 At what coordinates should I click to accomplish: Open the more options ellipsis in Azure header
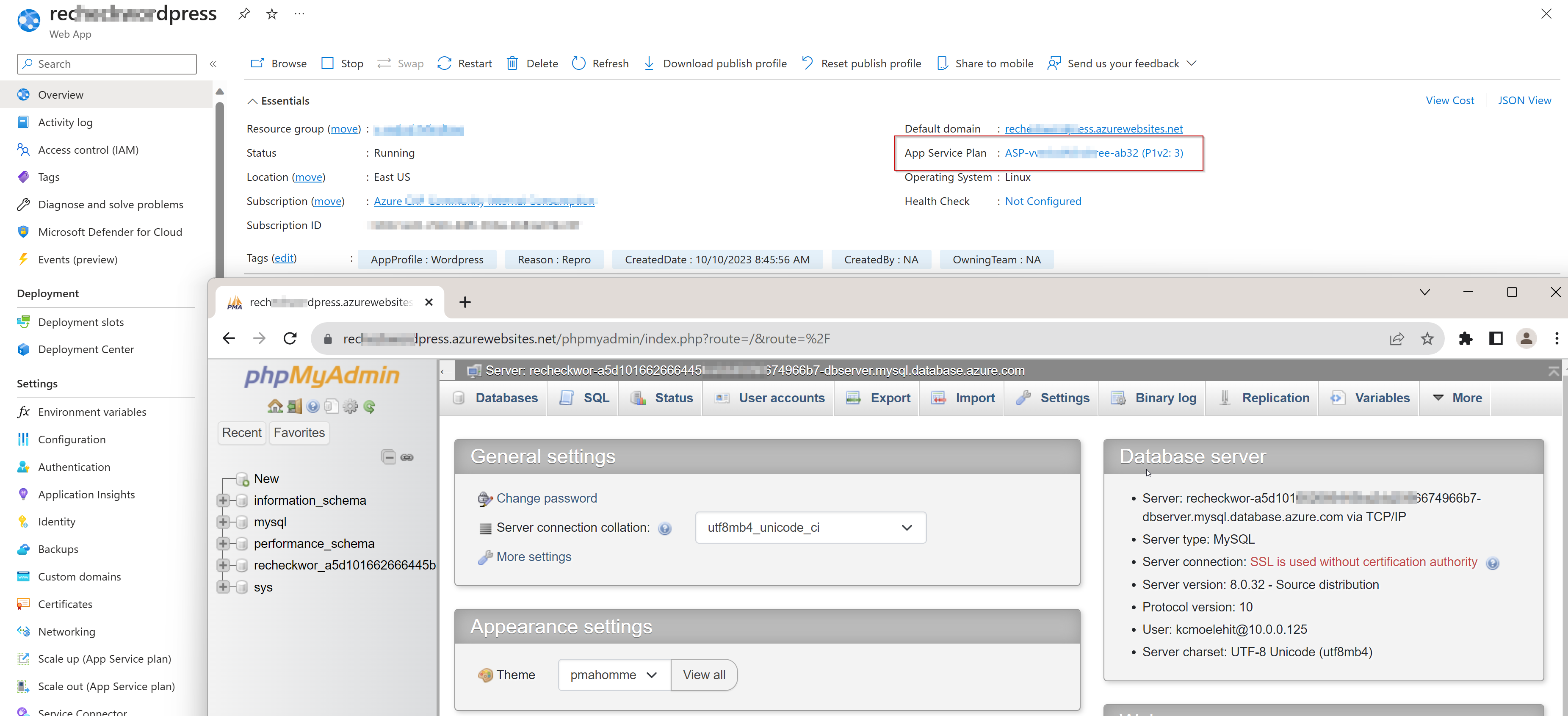click(299, 14)
